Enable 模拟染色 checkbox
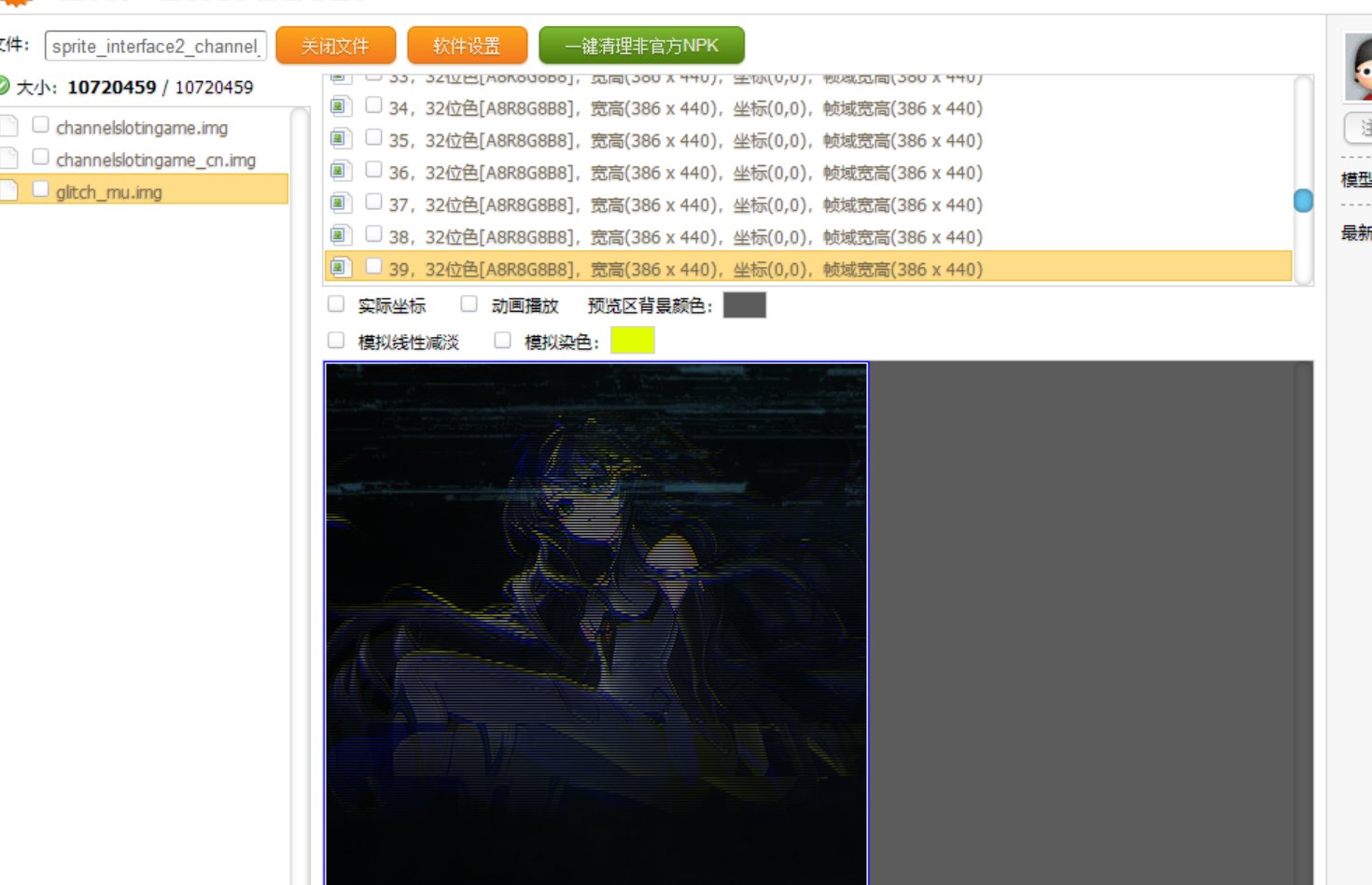This screenshot has width=1372, height=885. pyautogui.click(x=502, y=341)
